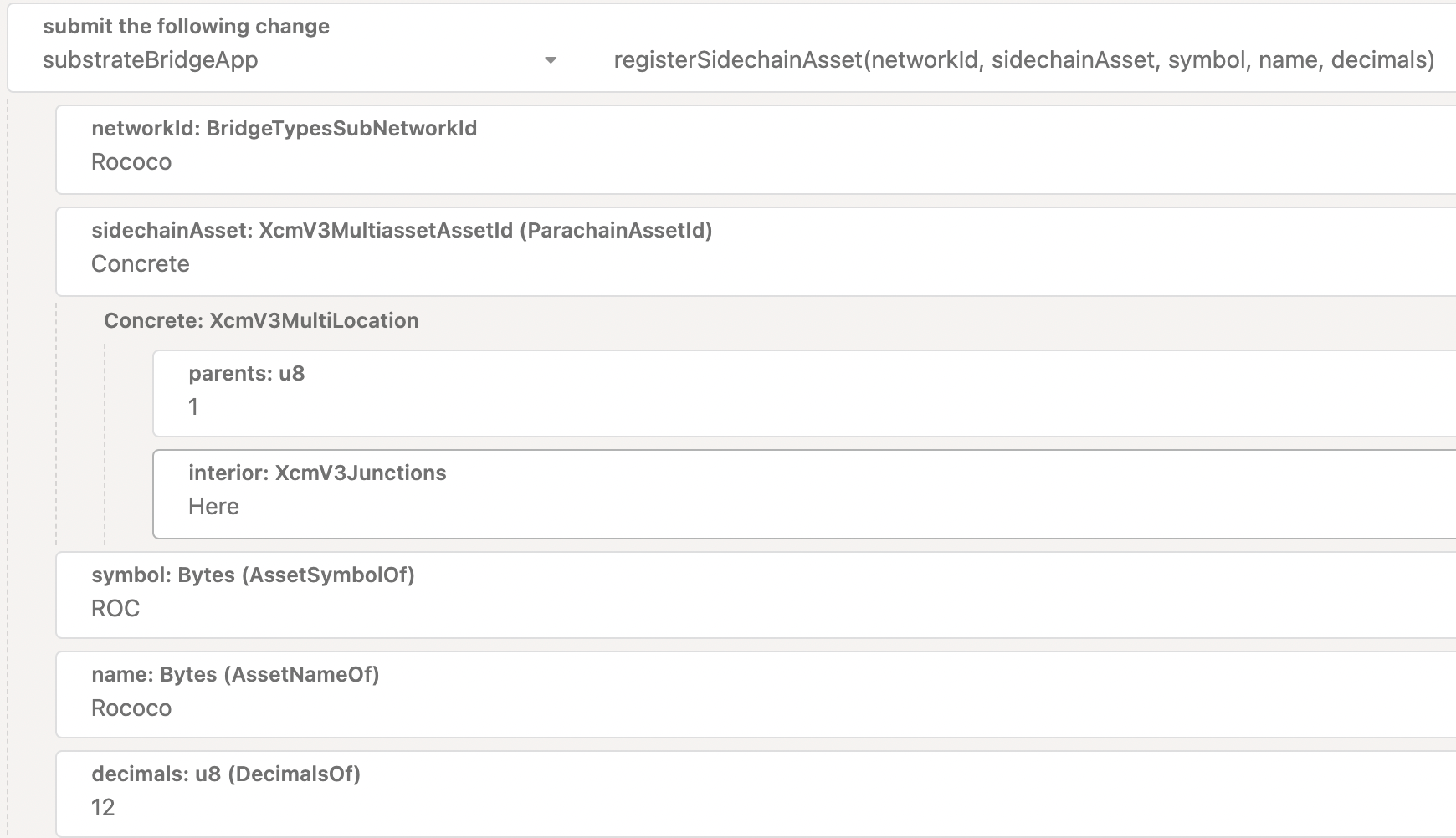Edit the parents u8 value field

click(x=805, y=393)
